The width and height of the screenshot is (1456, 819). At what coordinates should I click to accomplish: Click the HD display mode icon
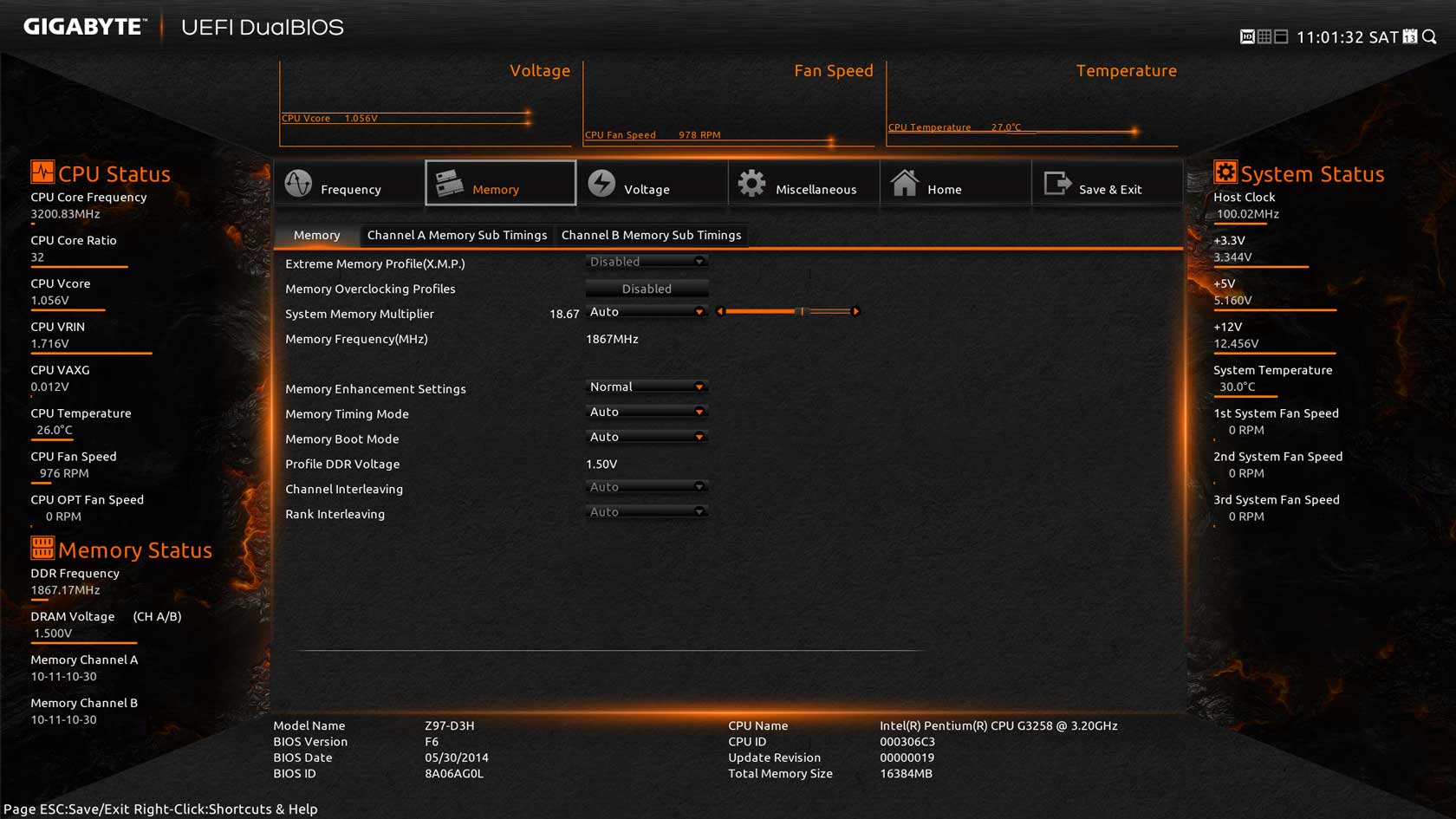click(1247, 36)
